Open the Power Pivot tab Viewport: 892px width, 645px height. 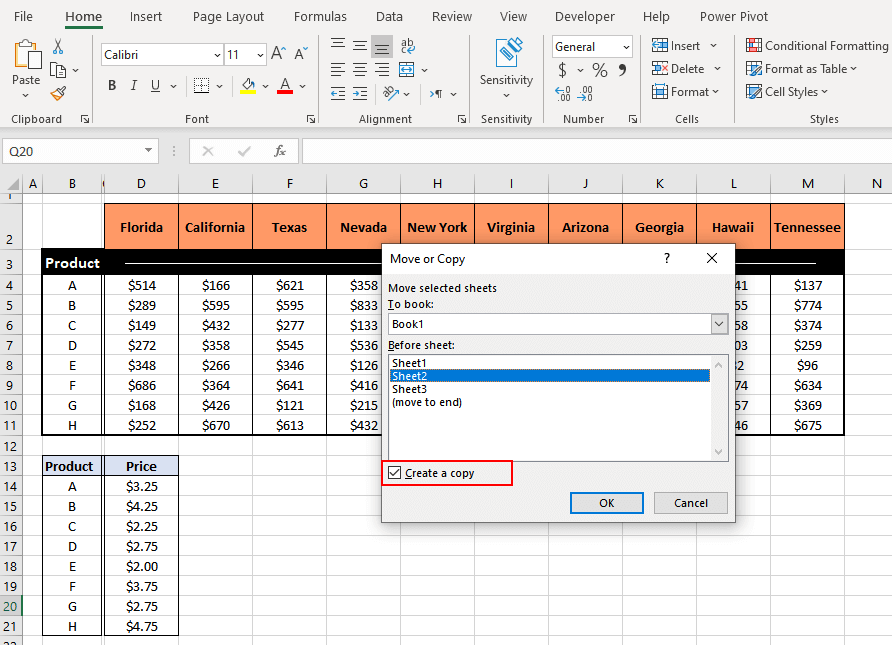pyautogui.click(x=733, y=16)
